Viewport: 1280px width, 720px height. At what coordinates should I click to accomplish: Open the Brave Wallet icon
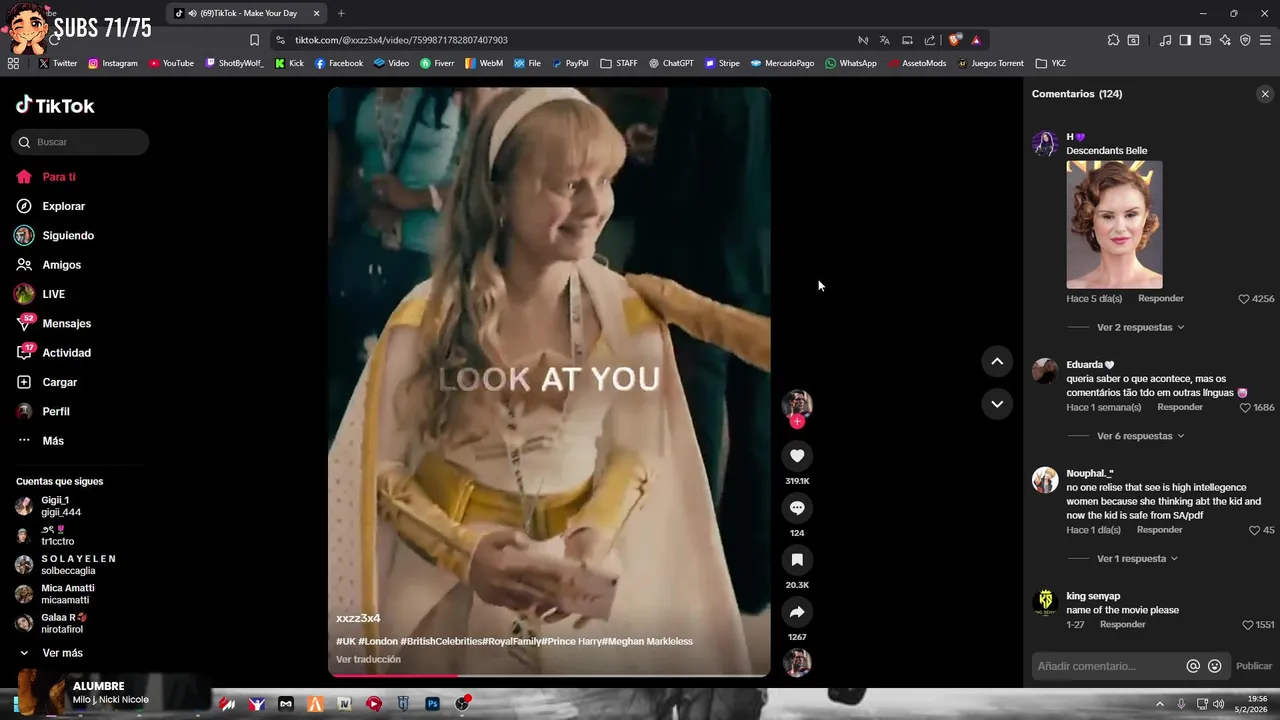1205,40
